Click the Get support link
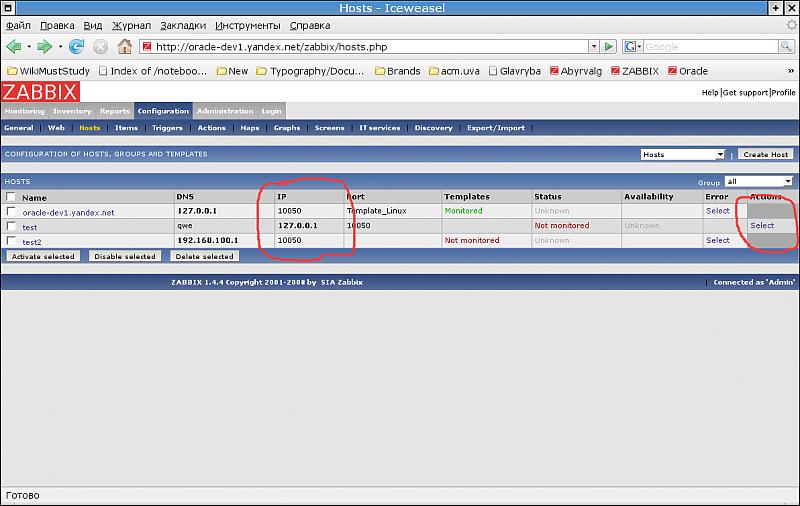The height and width of the screenshot is (506, 800). click(x=745, y=92)
